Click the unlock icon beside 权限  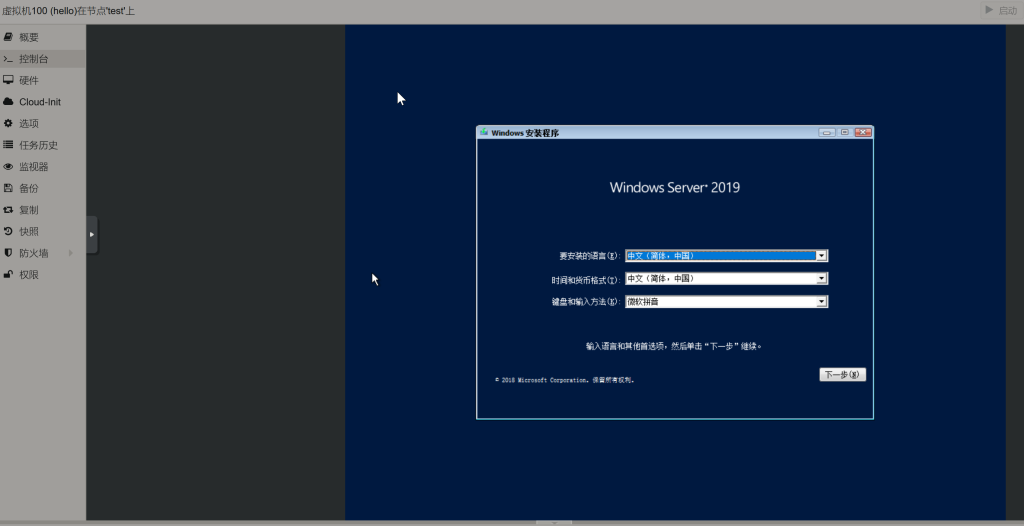8,274
